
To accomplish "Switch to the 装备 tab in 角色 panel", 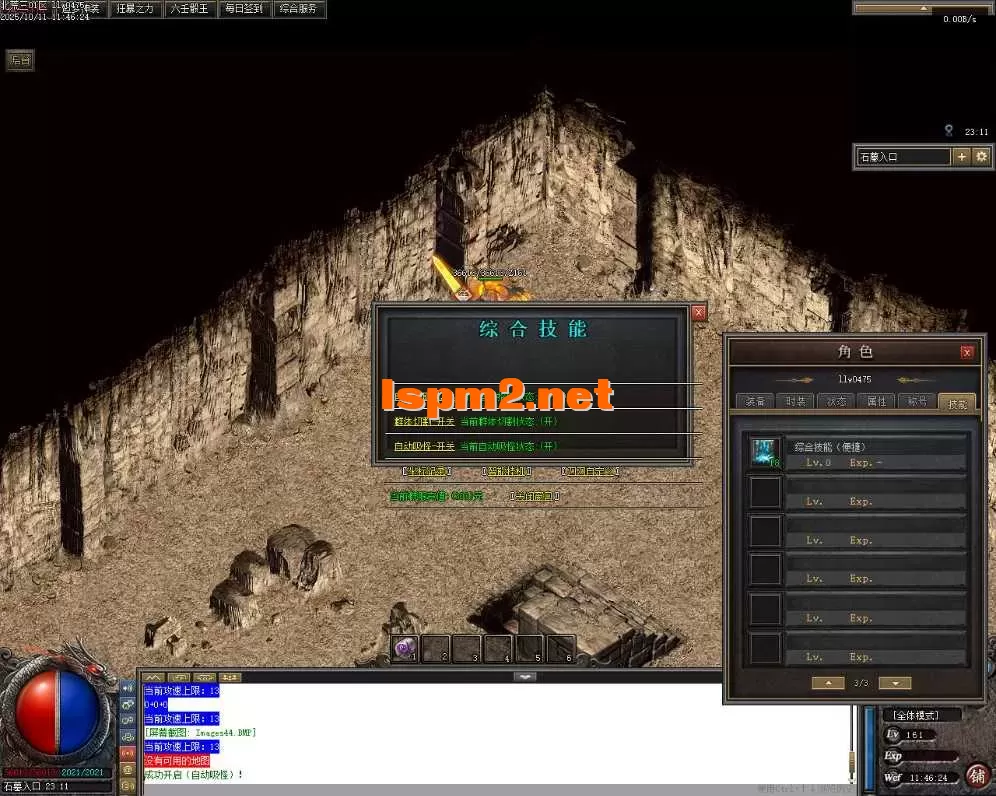I will coord(755,401).
